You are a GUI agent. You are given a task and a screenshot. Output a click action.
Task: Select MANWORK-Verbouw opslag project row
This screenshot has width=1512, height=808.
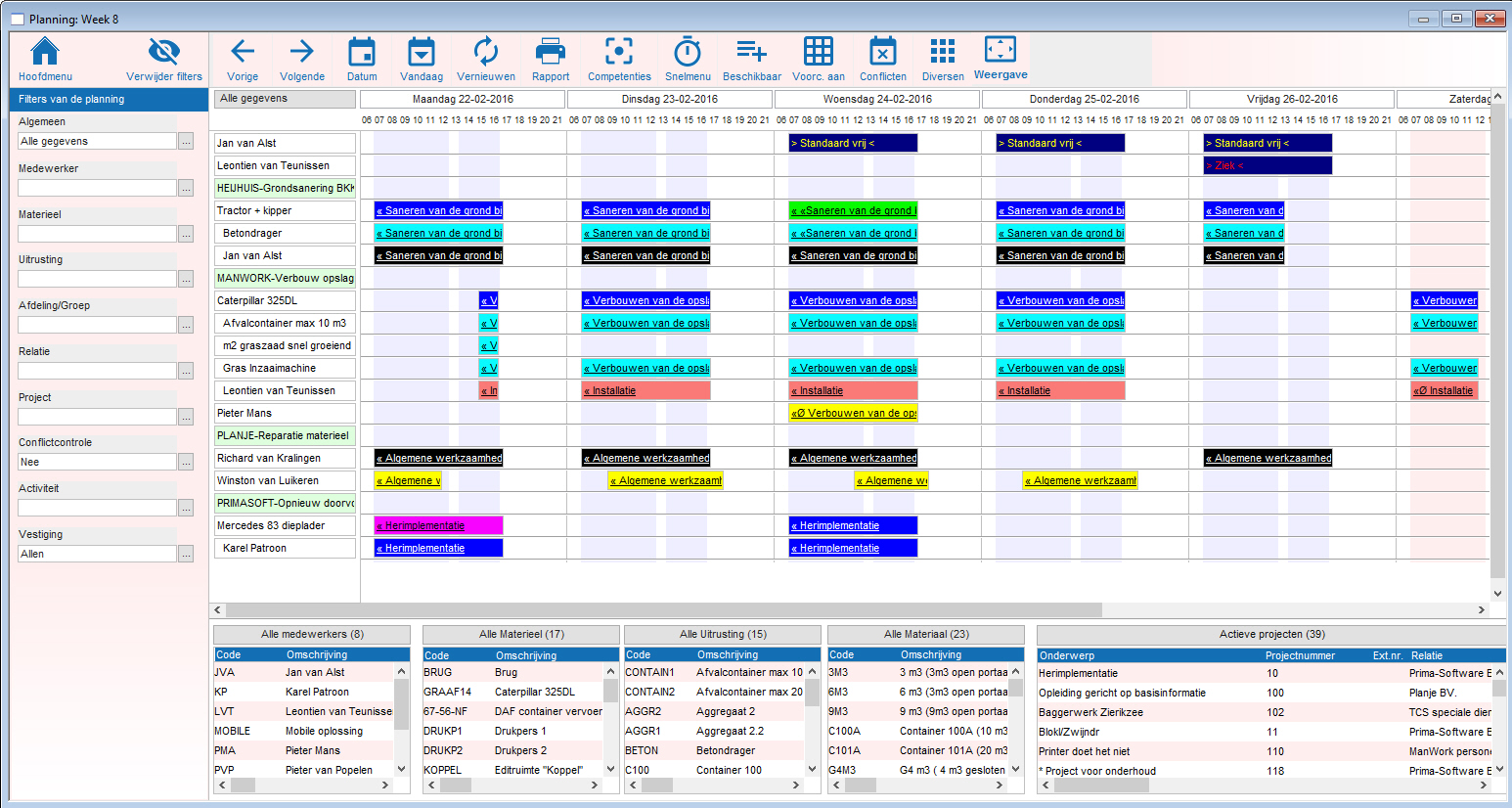click(285, 278)
